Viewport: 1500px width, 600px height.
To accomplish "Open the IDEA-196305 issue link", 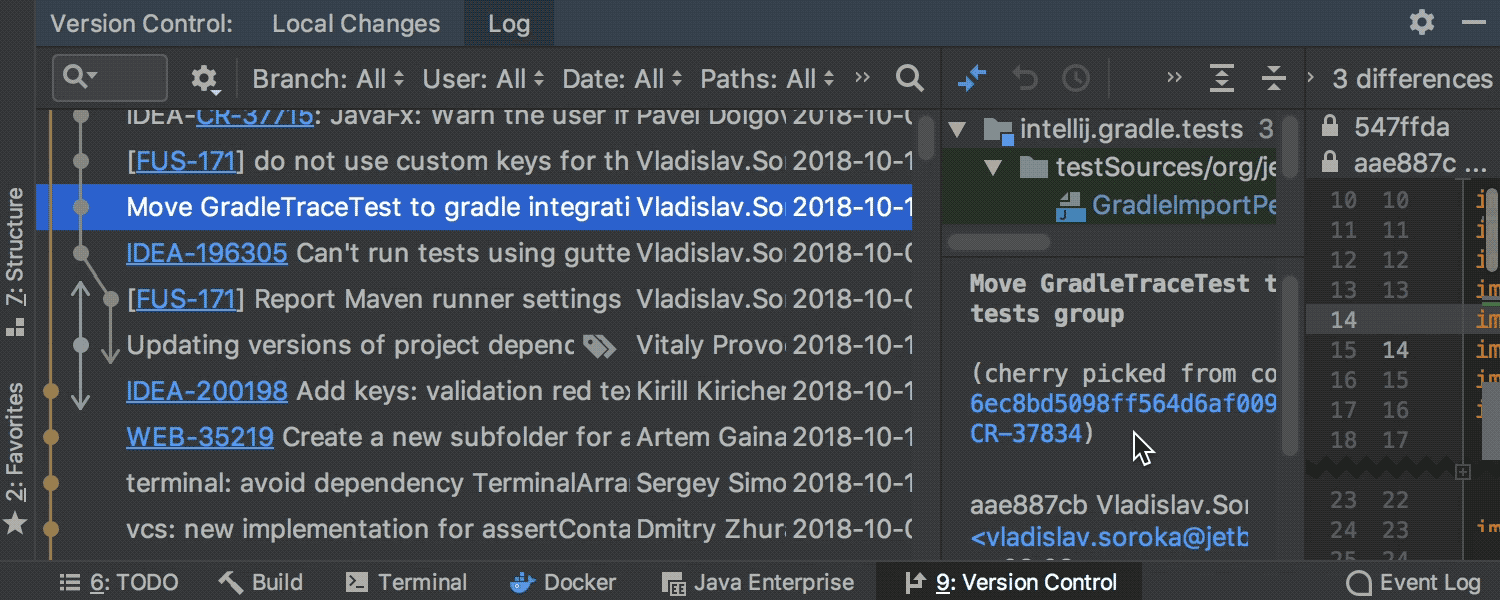I will coord(207,253).
